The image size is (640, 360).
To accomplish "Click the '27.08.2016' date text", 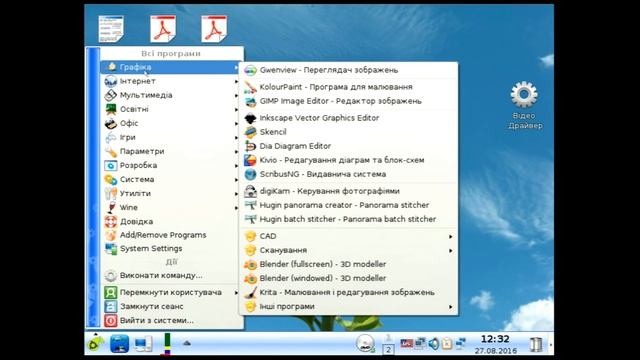I will pyautogui.click(x=496, y=351).
